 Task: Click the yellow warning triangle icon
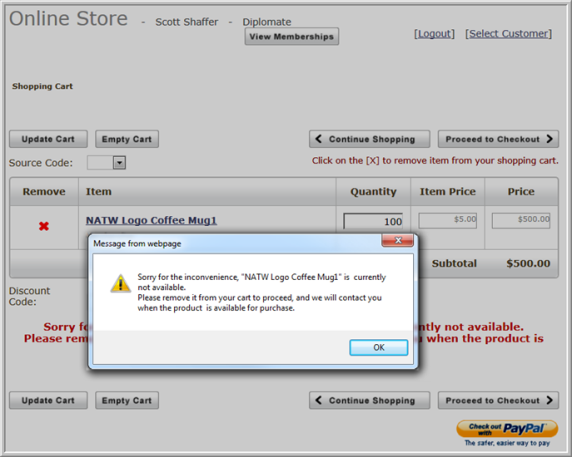point(121,283)
